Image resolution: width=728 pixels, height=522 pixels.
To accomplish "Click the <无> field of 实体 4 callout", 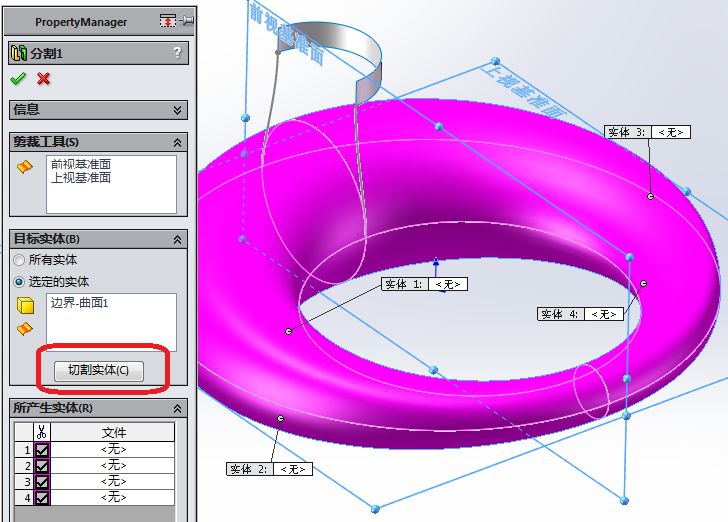I will coord(604,314).
